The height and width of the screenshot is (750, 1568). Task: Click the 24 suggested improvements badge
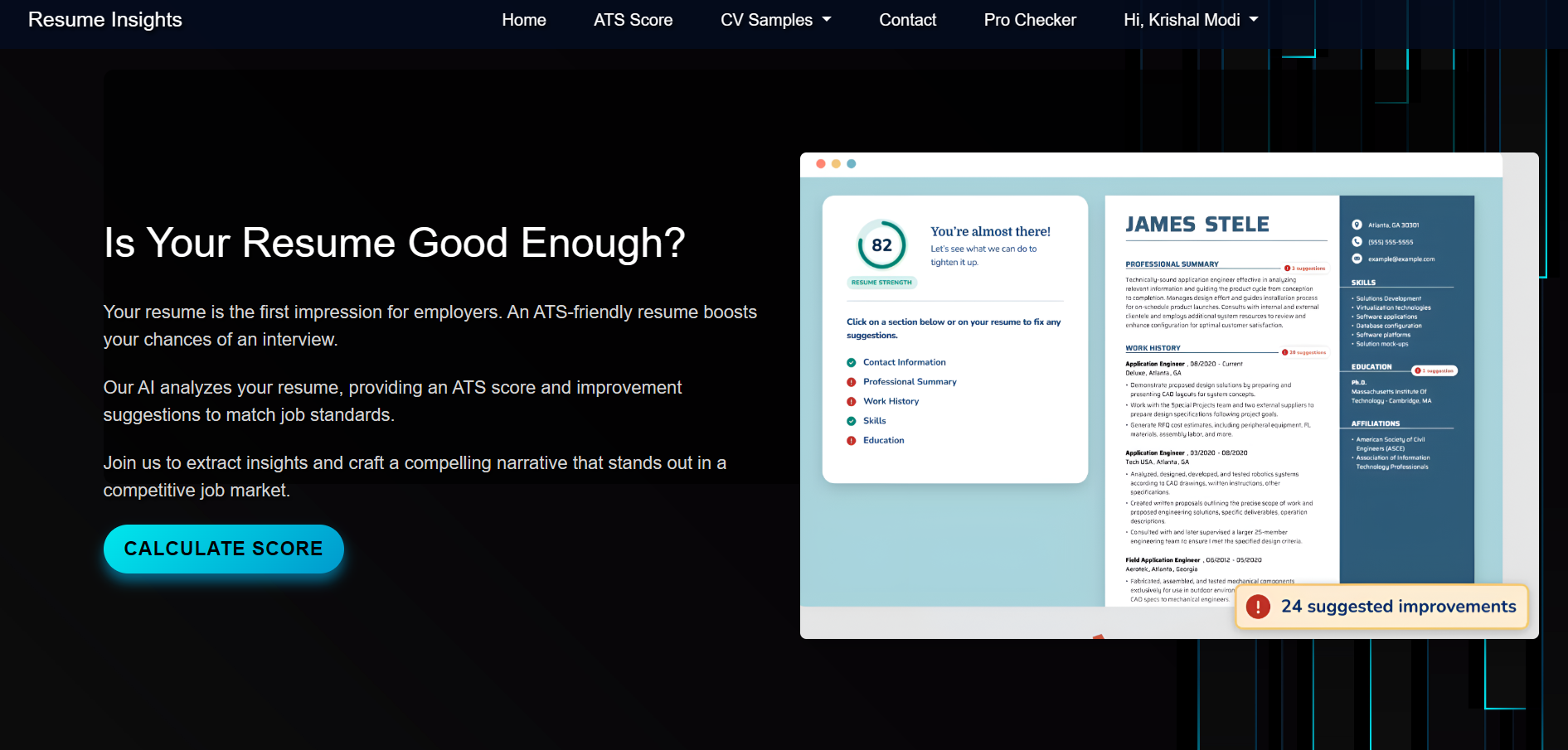pos(1381,607)
